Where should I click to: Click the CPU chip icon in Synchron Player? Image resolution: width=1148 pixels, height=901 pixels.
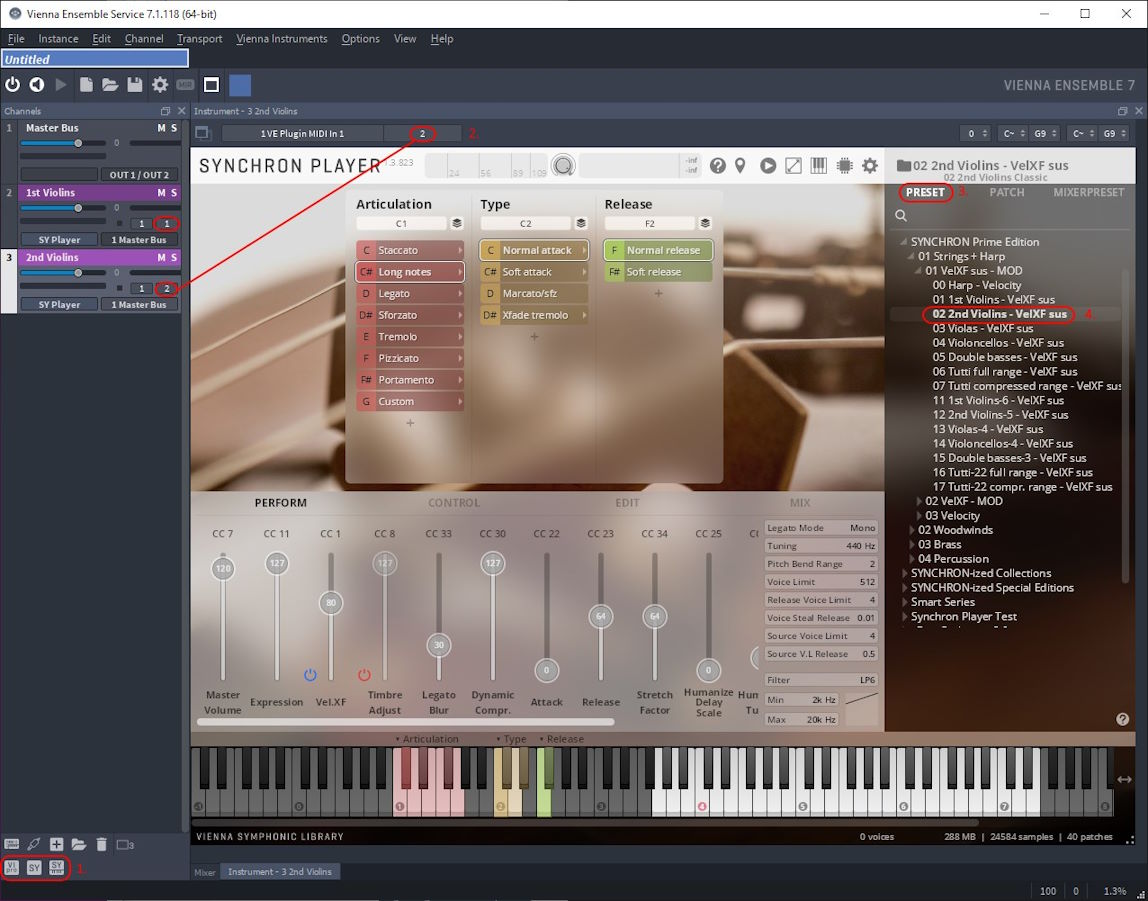pyautogui.click(x=844, y=166)
